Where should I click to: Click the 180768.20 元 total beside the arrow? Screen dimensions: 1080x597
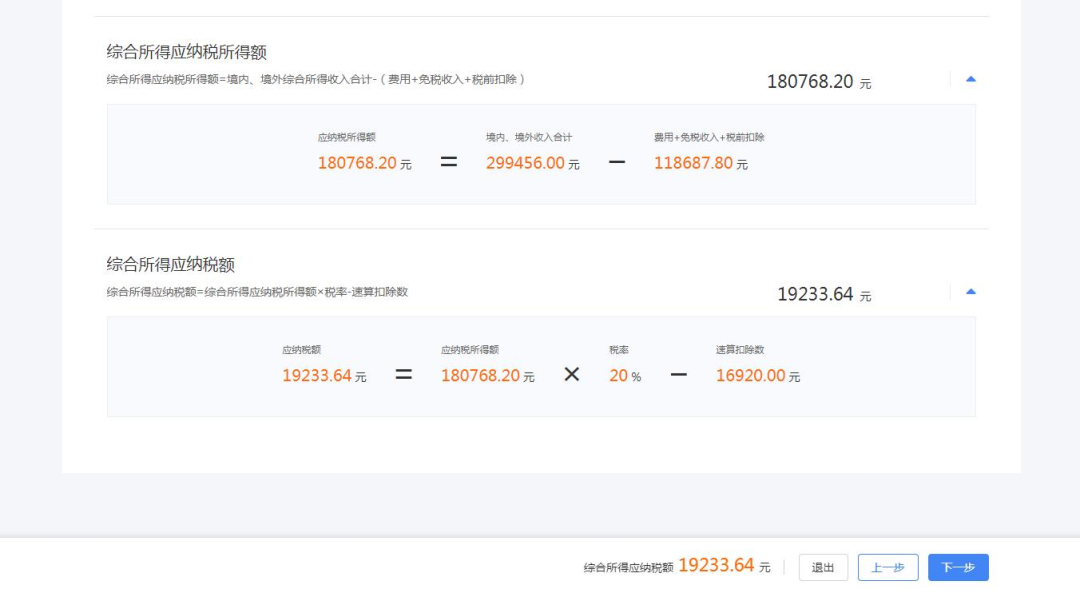[819, 81]
